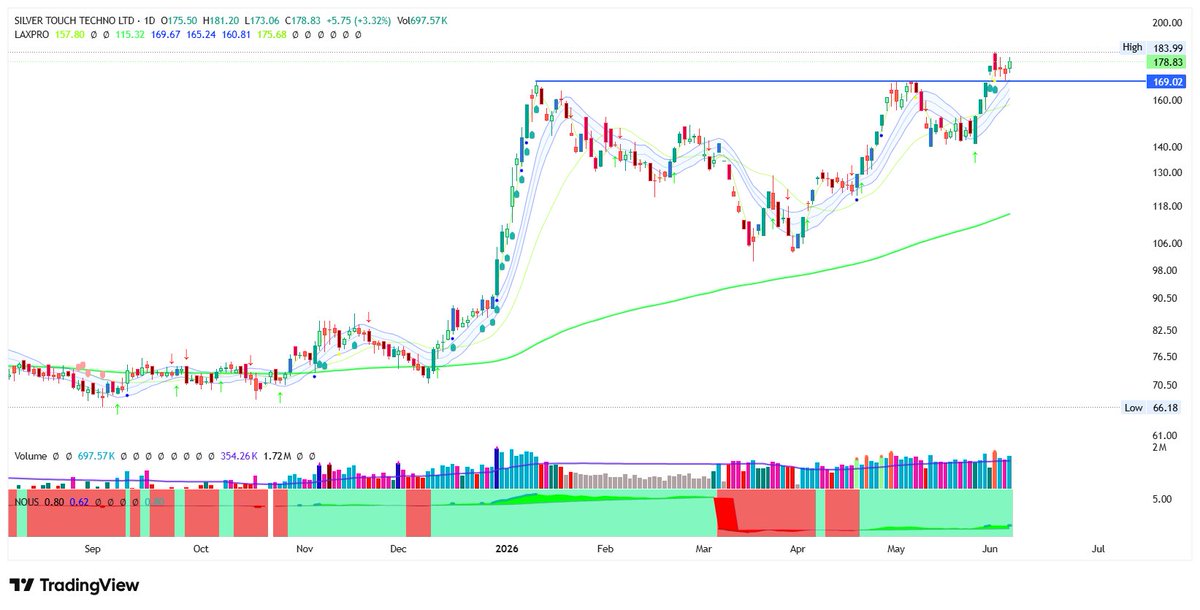Click Sep on the time axis
This screenshot has height=610, width=1200.
[93, 549]
